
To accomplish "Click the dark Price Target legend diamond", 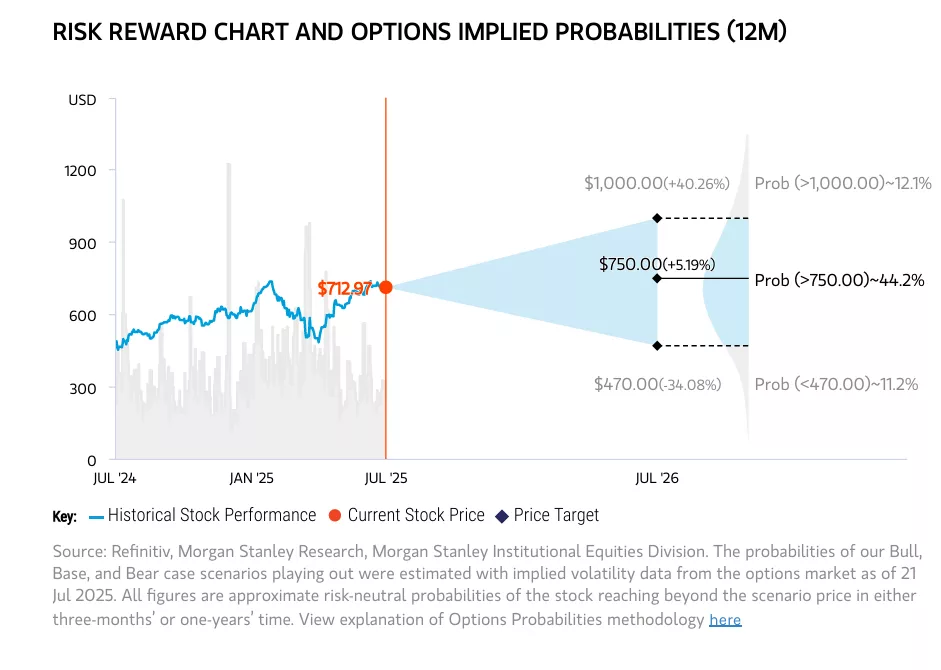I will (x=502, y=516).
